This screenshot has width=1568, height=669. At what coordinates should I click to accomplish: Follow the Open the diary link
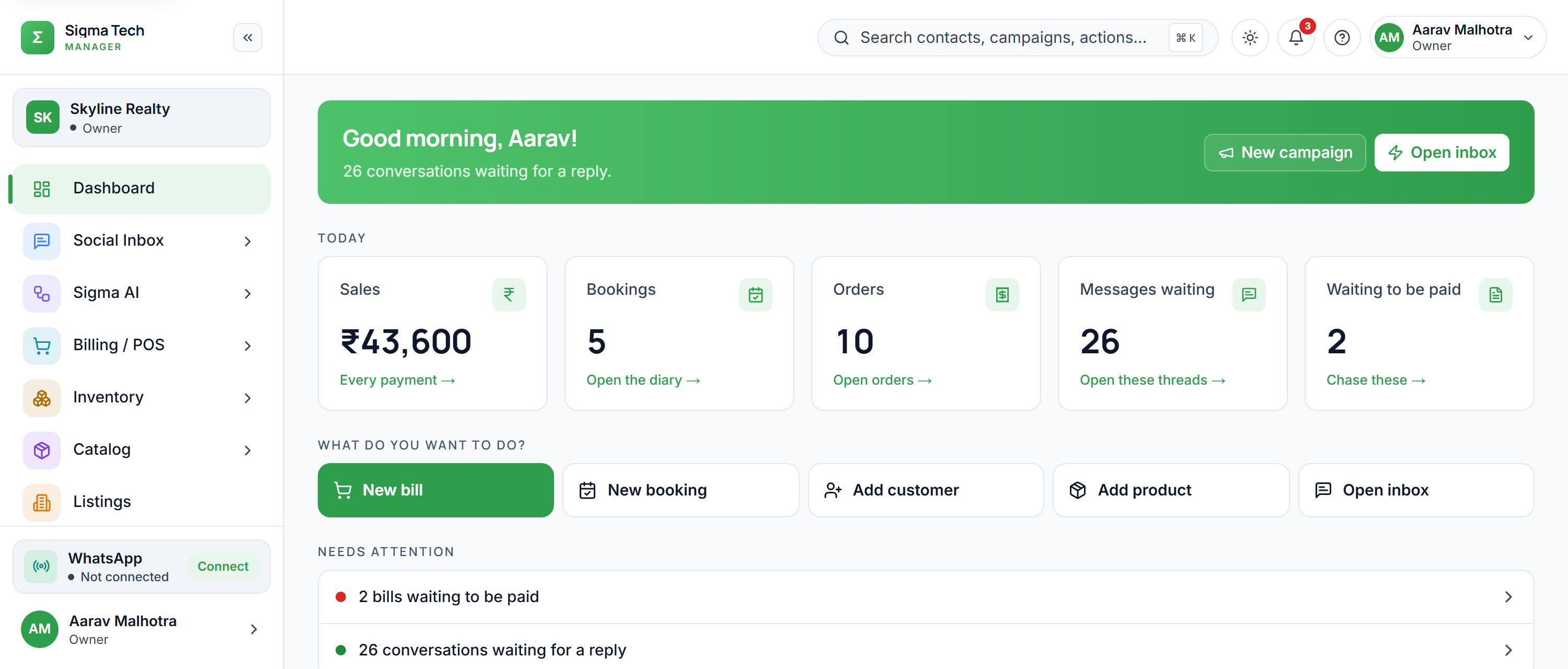pyautogui.click(x=643, y=380)
